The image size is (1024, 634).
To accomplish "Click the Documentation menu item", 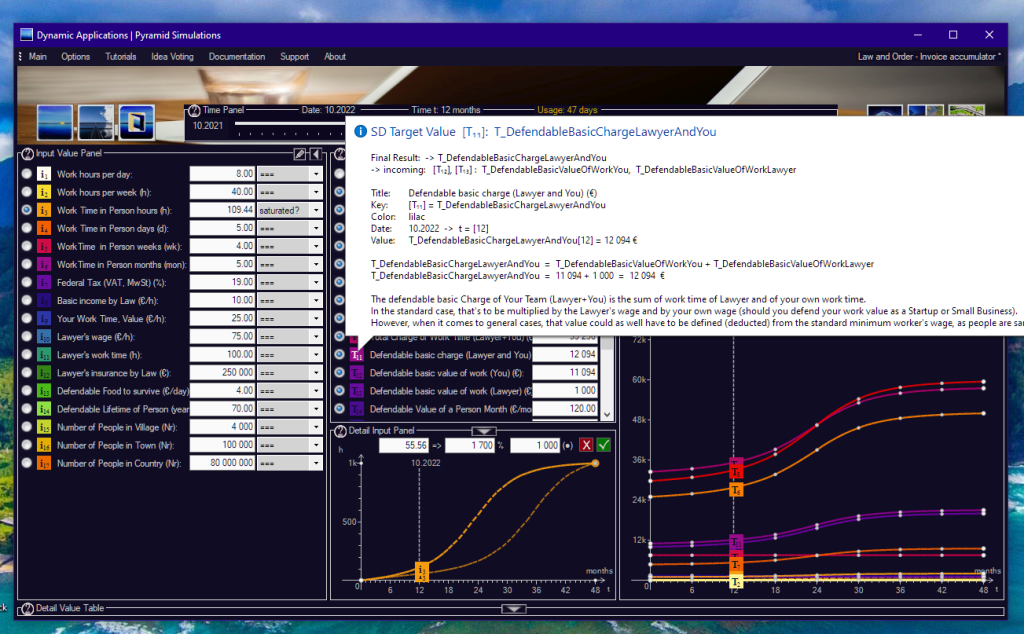I will 237,57.
